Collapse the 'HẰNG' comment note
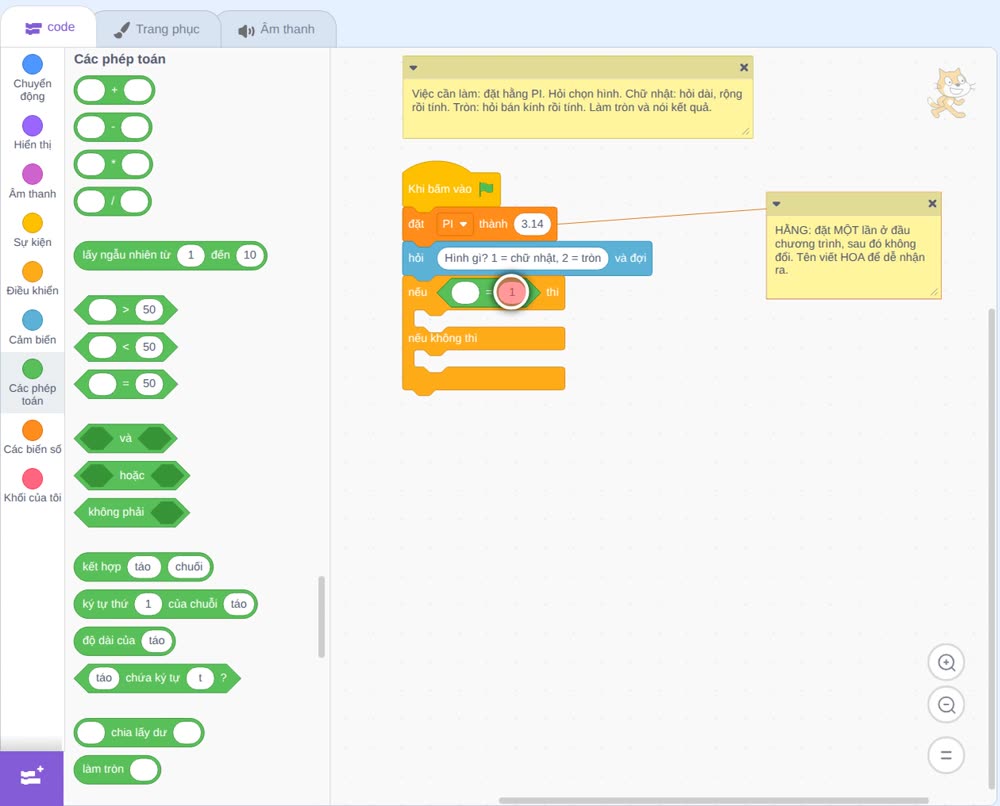This screenshot has width=1000, height=806. (776, 204)
